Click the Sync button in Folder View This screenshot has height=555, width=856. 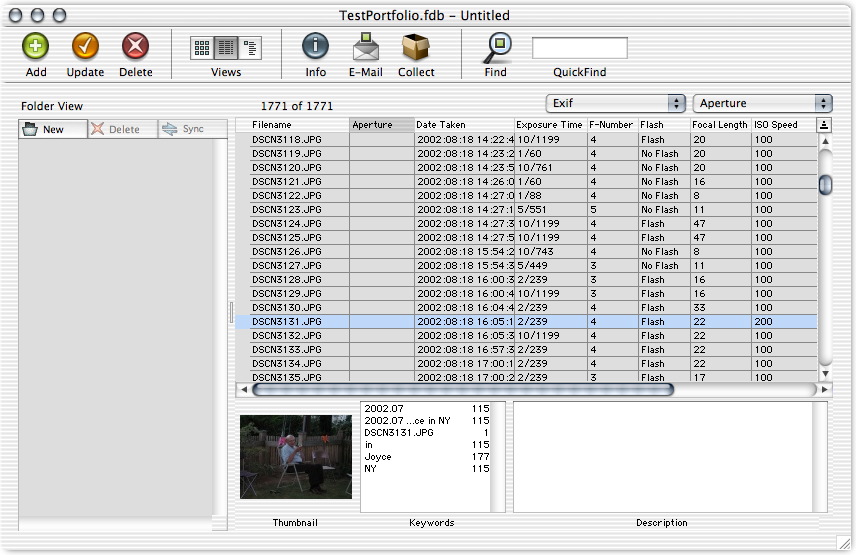click(184, 129)
